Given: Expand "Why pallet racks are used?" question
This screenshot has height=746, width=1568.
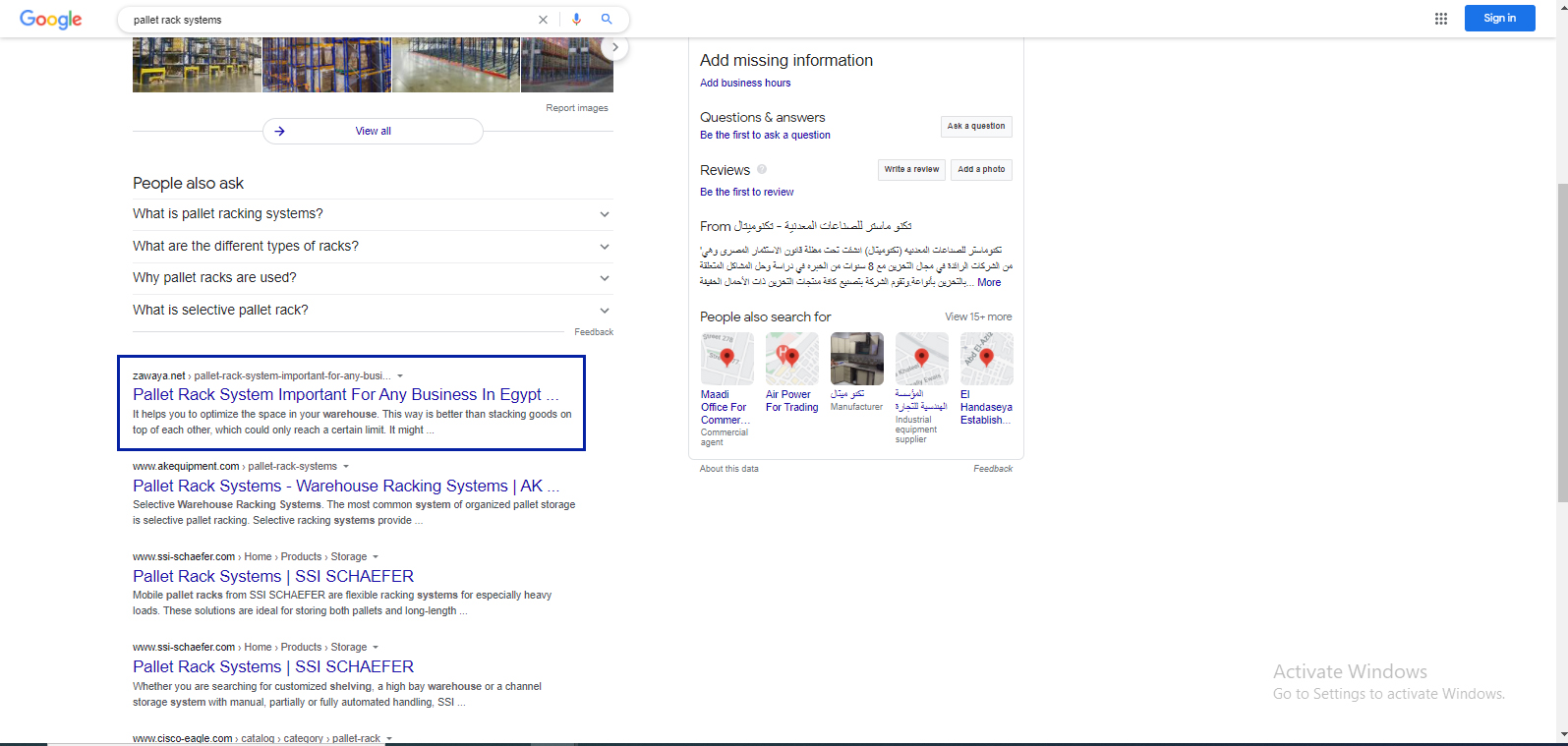Looking at the screenshot, I should pos(373,278).
